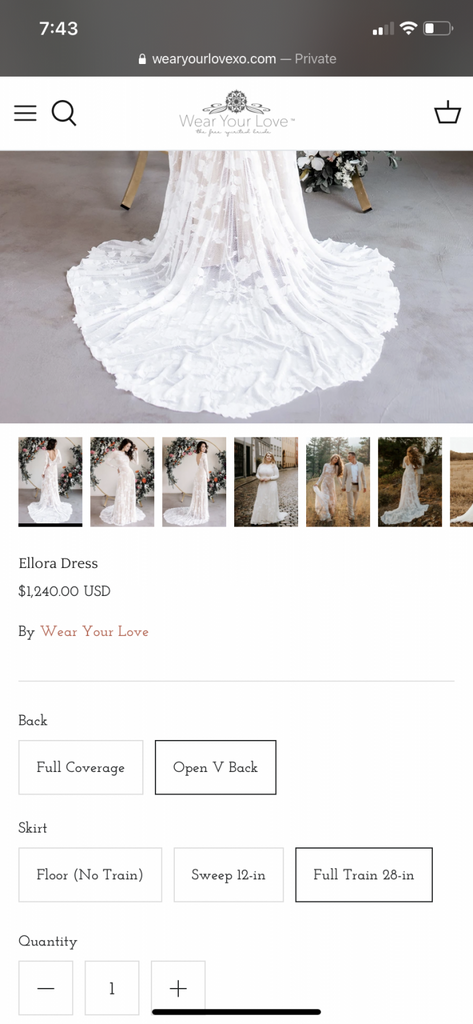This screenshot has width=473, height=1024.
Task: Choose Sweep 12-in skirt option
Action: pyautogui.click(x=229, y=875)
